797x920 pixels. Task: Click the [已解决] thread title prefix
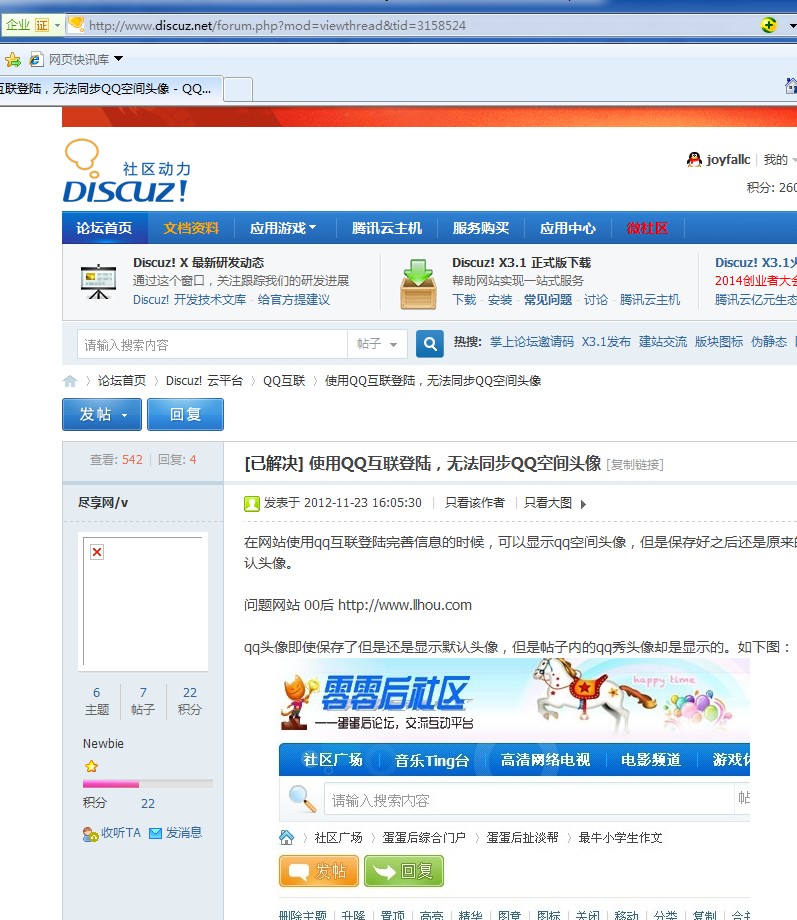(273, 464)
